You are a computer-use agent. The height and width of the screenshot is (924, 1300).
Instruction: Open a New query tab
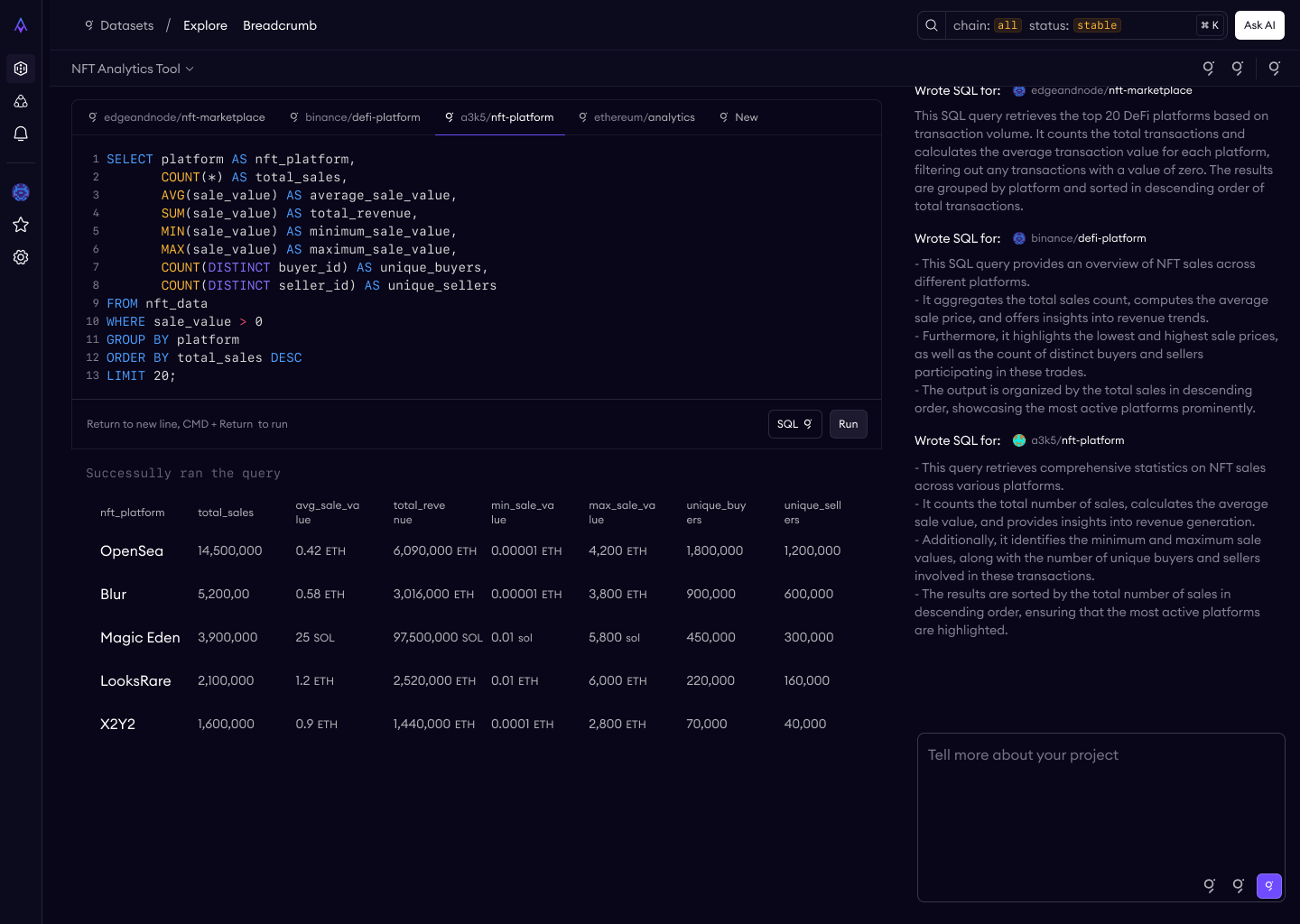coord(738,117)
